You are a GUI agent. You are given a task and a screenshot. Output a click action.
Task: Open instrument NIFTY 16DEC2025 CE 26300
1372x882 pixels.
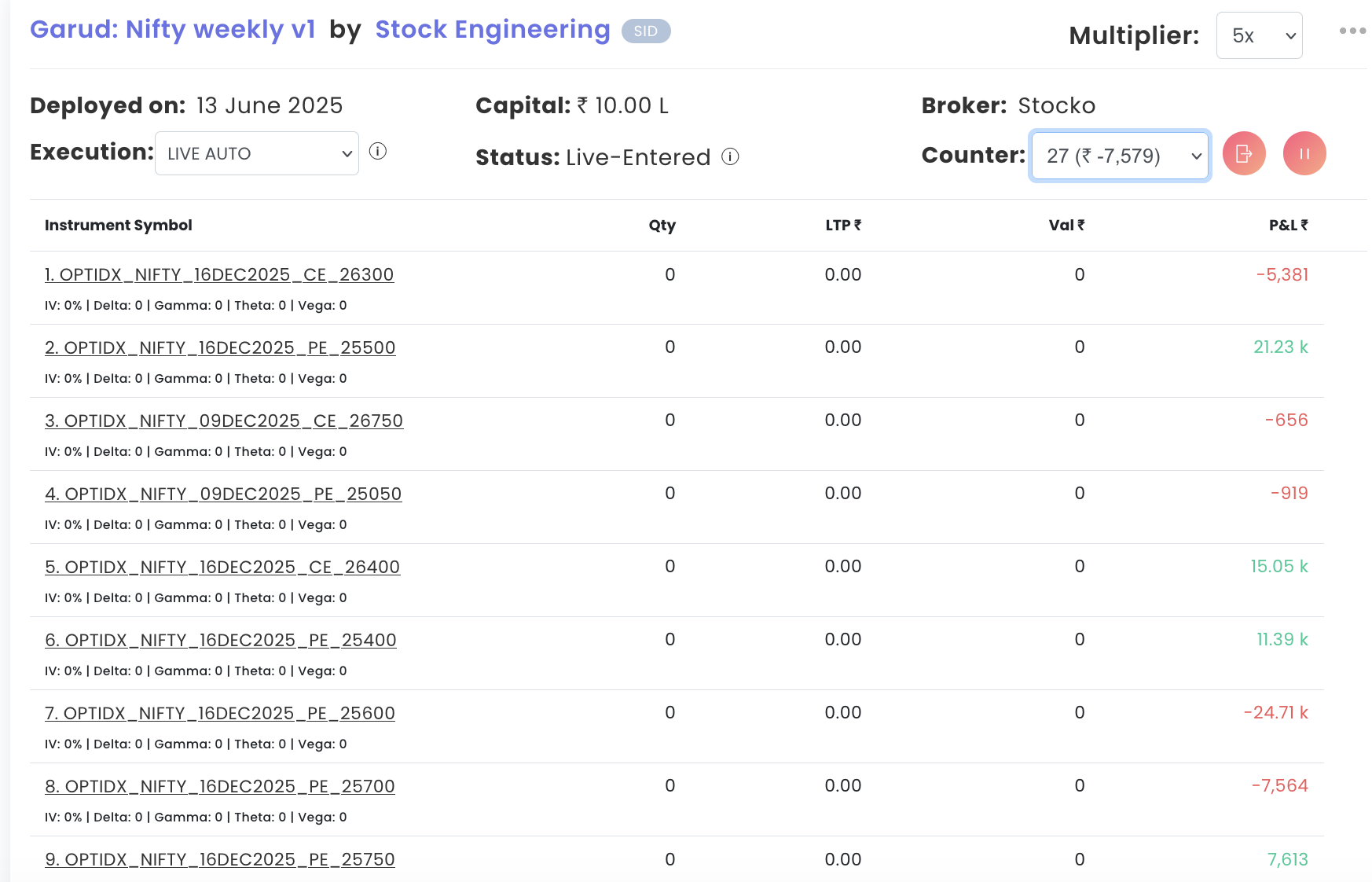(219, 275)
